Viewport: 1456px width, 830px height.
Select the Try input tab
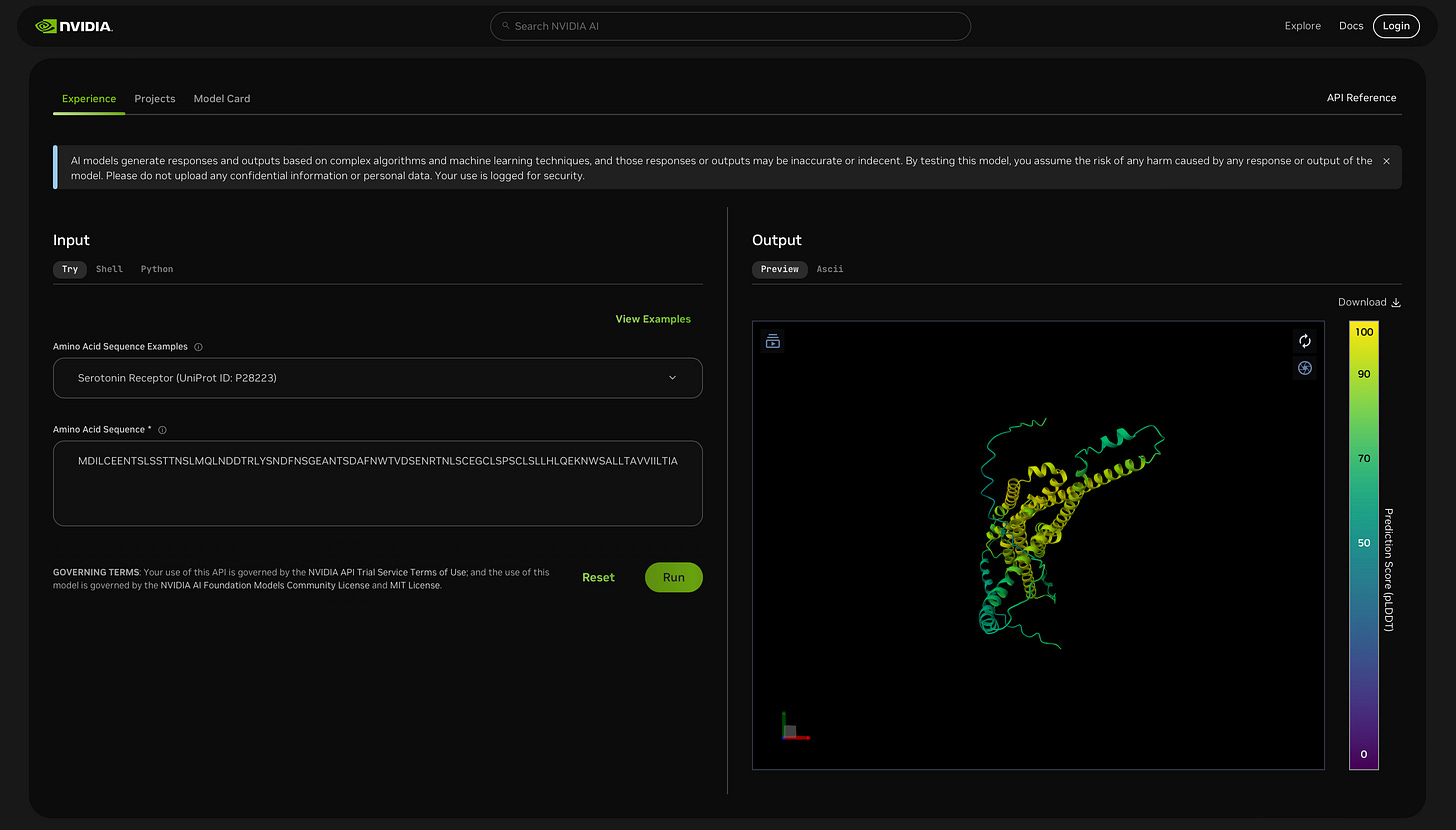click(70, 269)
